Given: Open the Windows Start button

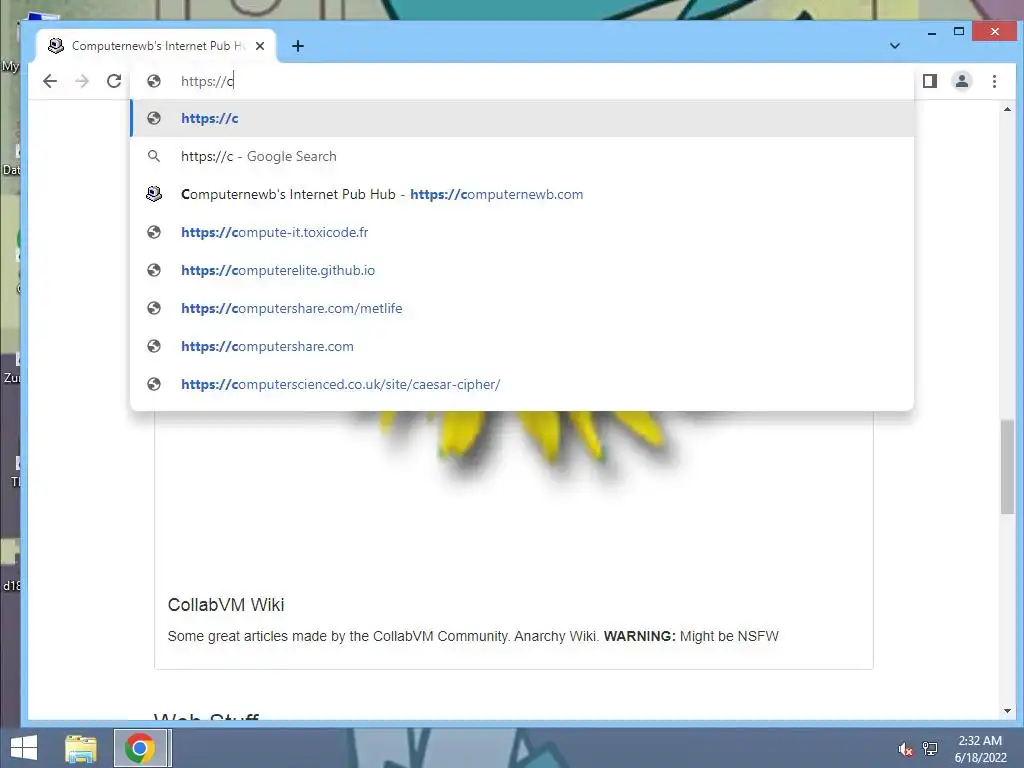Looking at the screenshot, I should pos(24,748).
